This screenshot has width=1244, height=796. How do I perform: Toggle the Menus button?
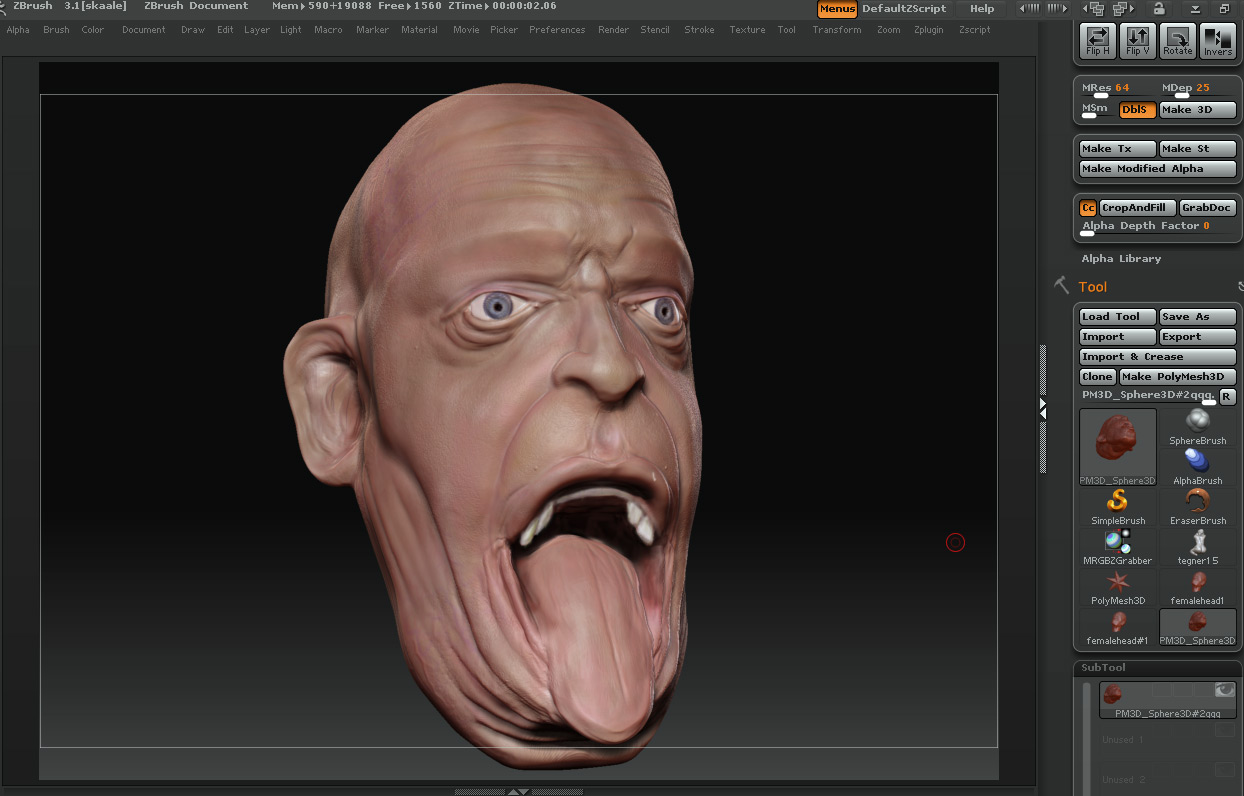click(837, 9)
